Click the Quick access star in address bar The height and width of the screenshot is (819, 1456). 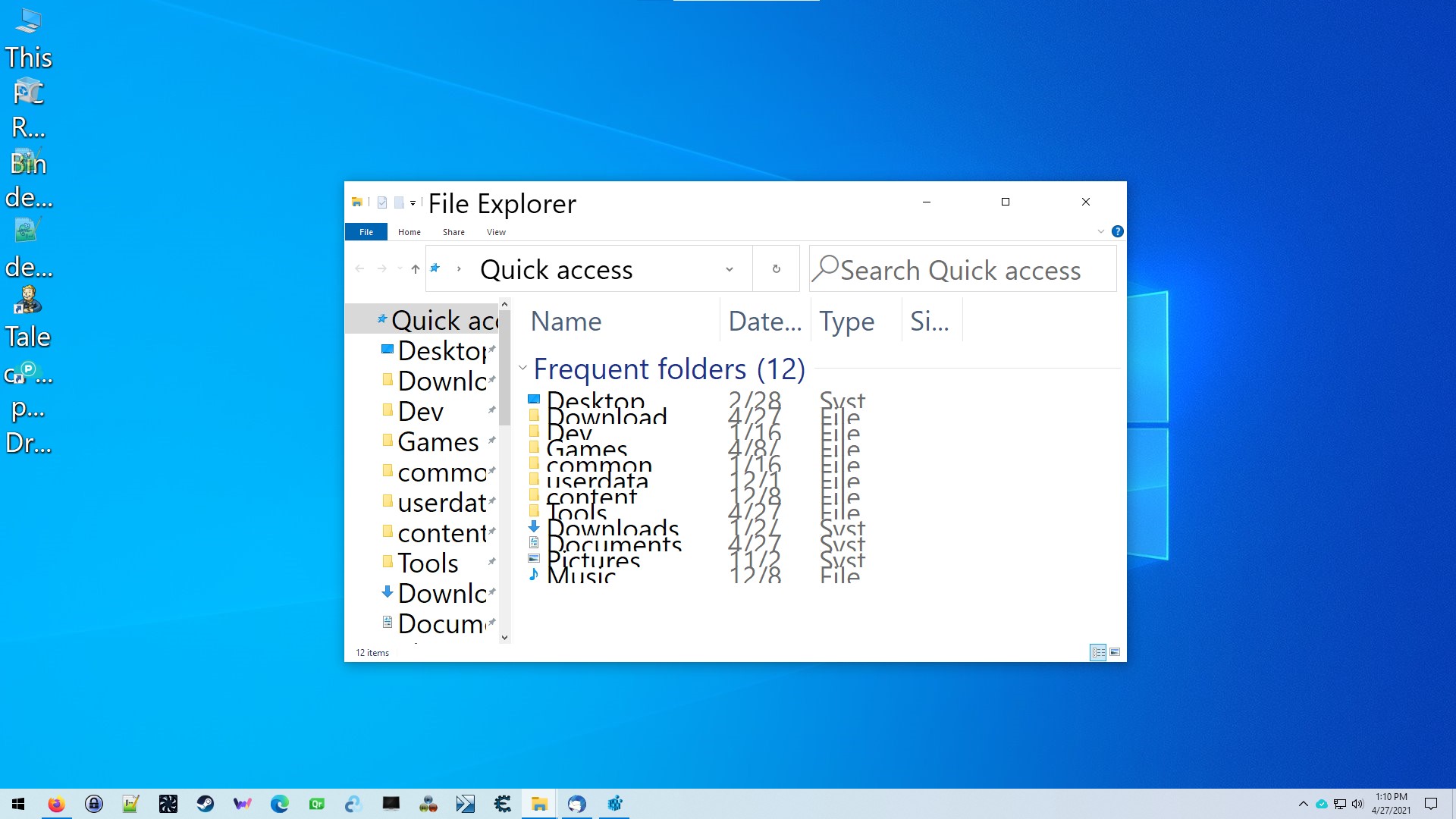pos(435,268)
